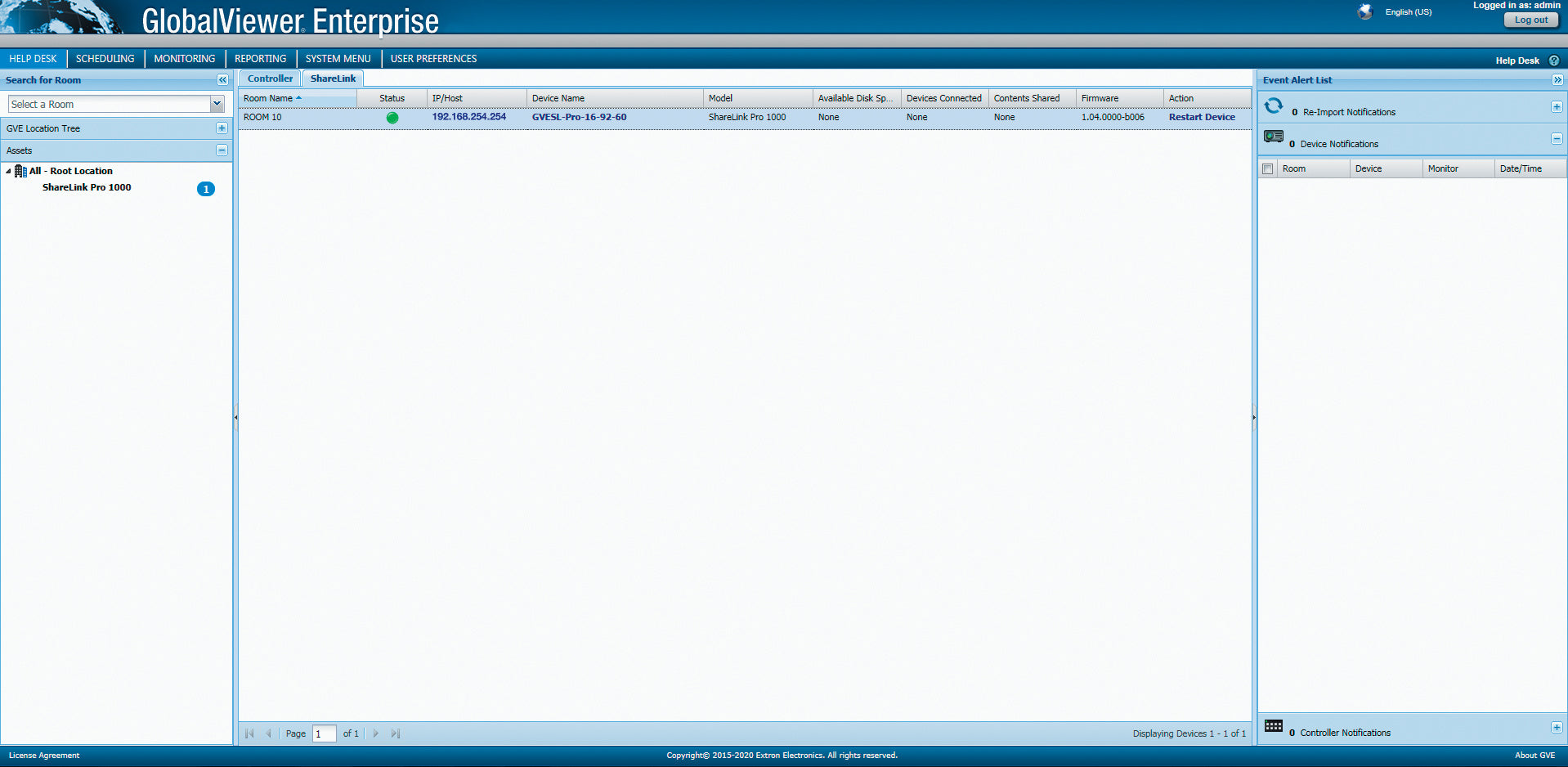Click the Date/Time column header in alerts
This screenshot has width=1568, height=767.
tap(1530, 168)
